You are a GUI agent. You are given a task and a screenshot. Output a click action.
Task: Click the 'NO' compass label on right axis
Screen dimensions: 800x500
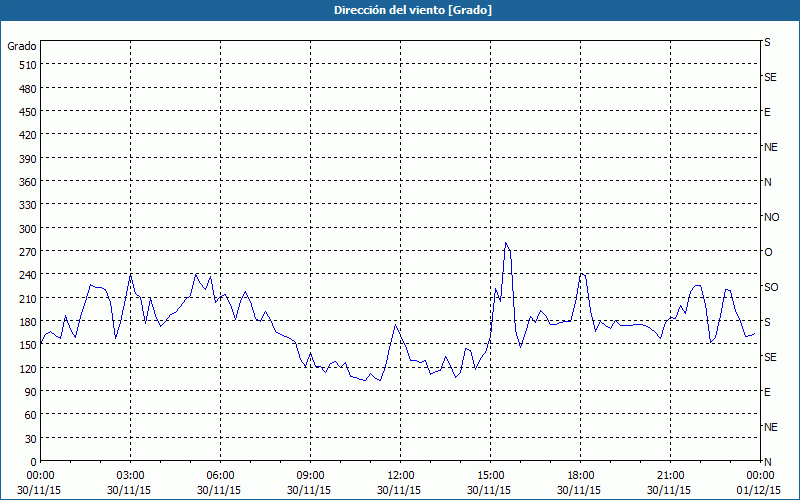coord(772,217)
